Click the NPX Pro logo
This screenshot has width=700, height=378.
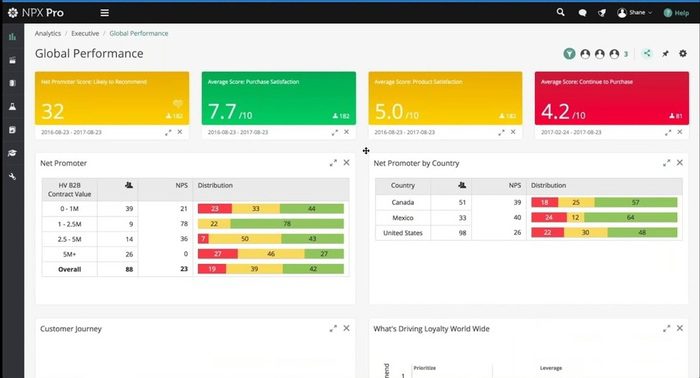pos(36,13)
